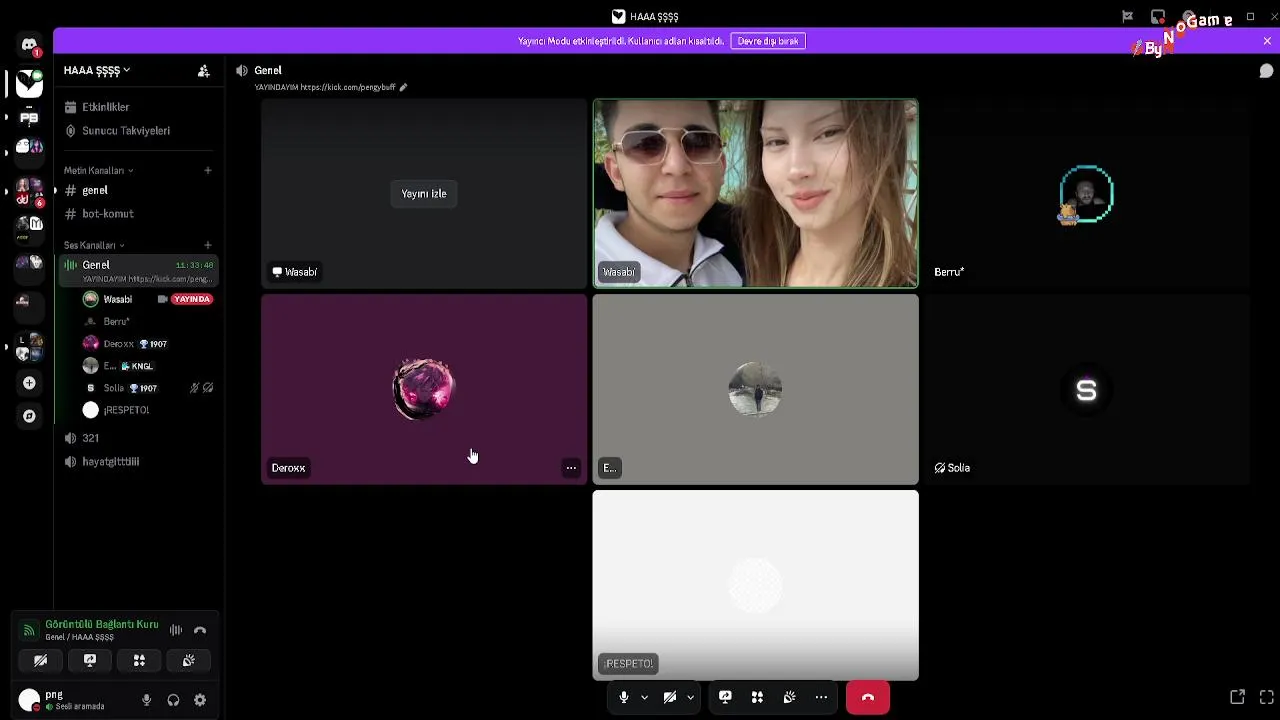The image size is (1280, 720).
Task: Click the red YAYINDA live badge
Action: tap(192, 299)
